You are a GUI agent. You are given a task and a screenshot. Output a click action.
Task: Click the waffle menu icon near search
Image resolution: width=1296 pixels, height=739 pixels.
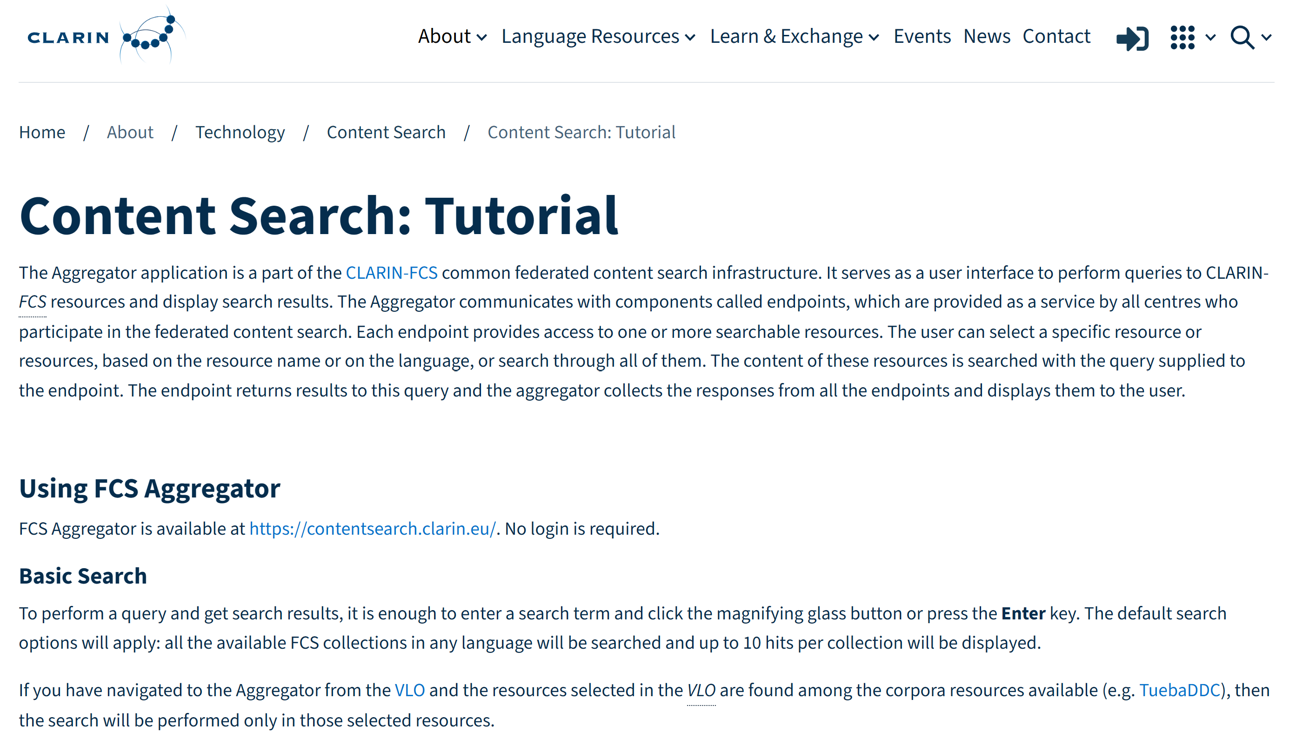tap(1181, 37)
